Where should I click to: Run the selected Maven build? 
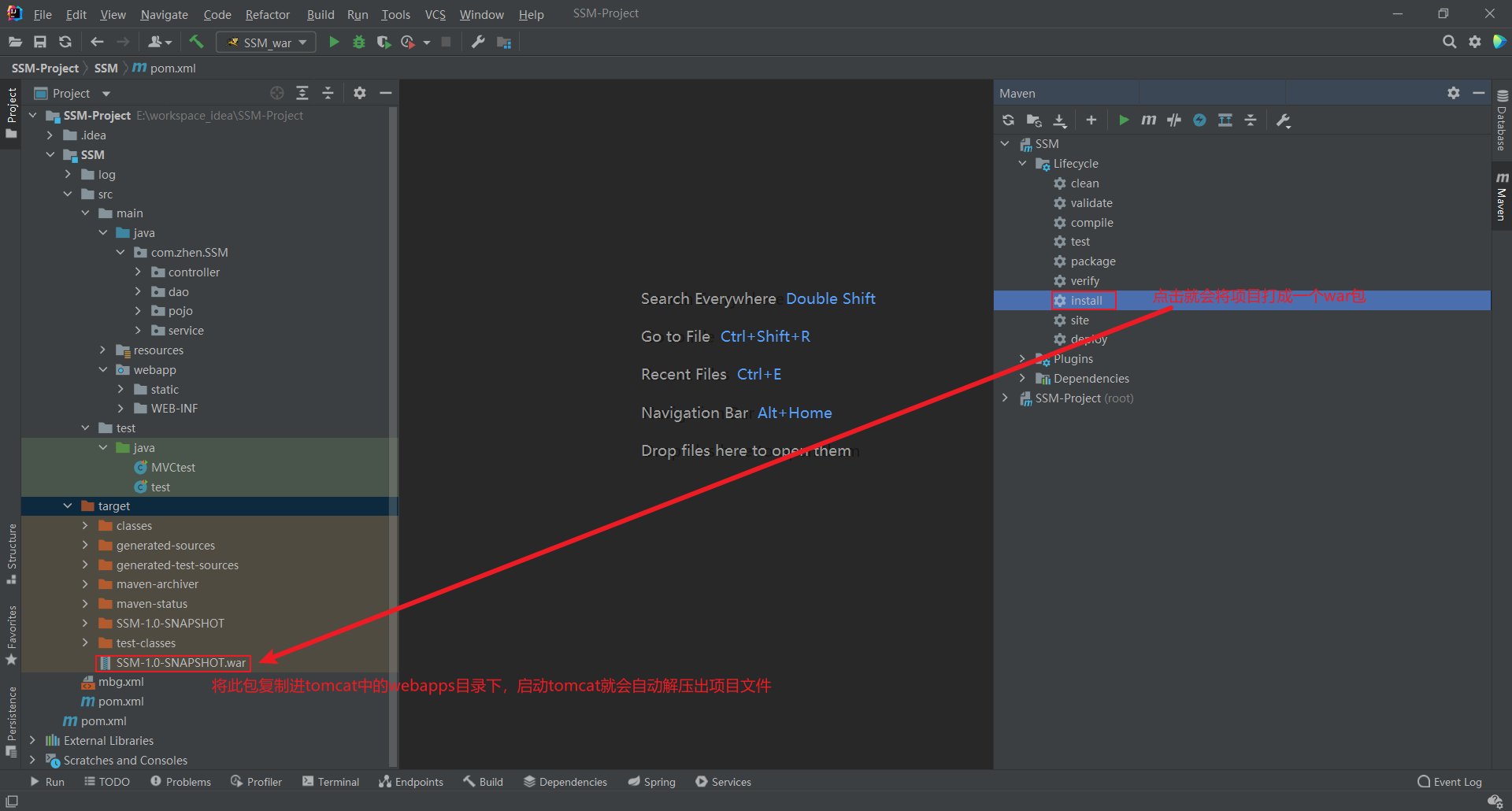(x=1124, y=120)
